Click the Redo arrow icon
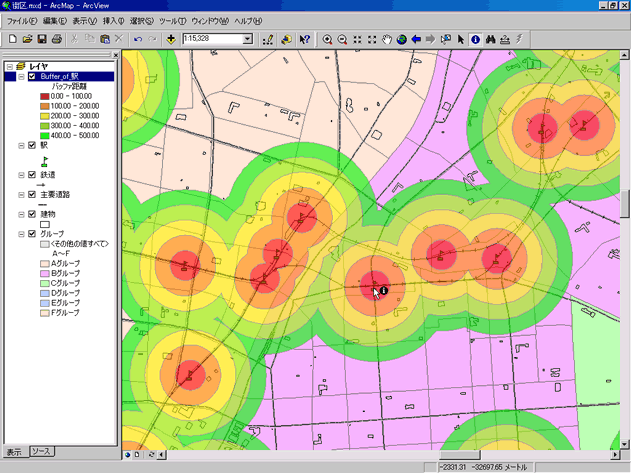This screenshot has height=473, width=631. [152, 39]
